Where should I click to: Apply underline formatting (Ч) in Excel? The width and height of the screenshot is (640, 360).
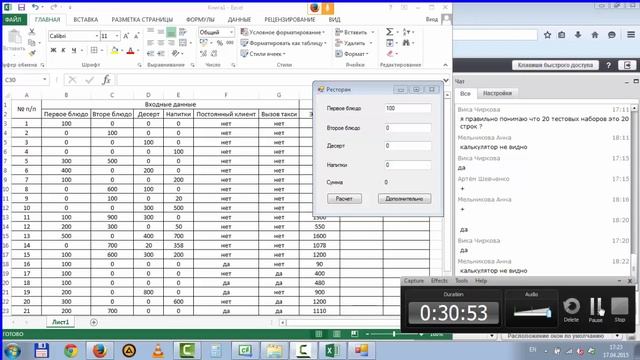[x=74, y=50]
